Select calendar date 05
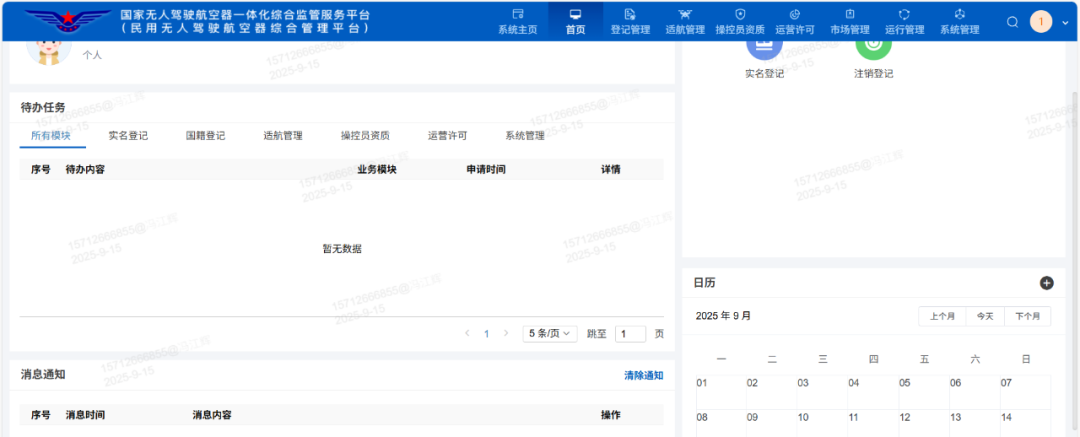 tap(924, 392)
